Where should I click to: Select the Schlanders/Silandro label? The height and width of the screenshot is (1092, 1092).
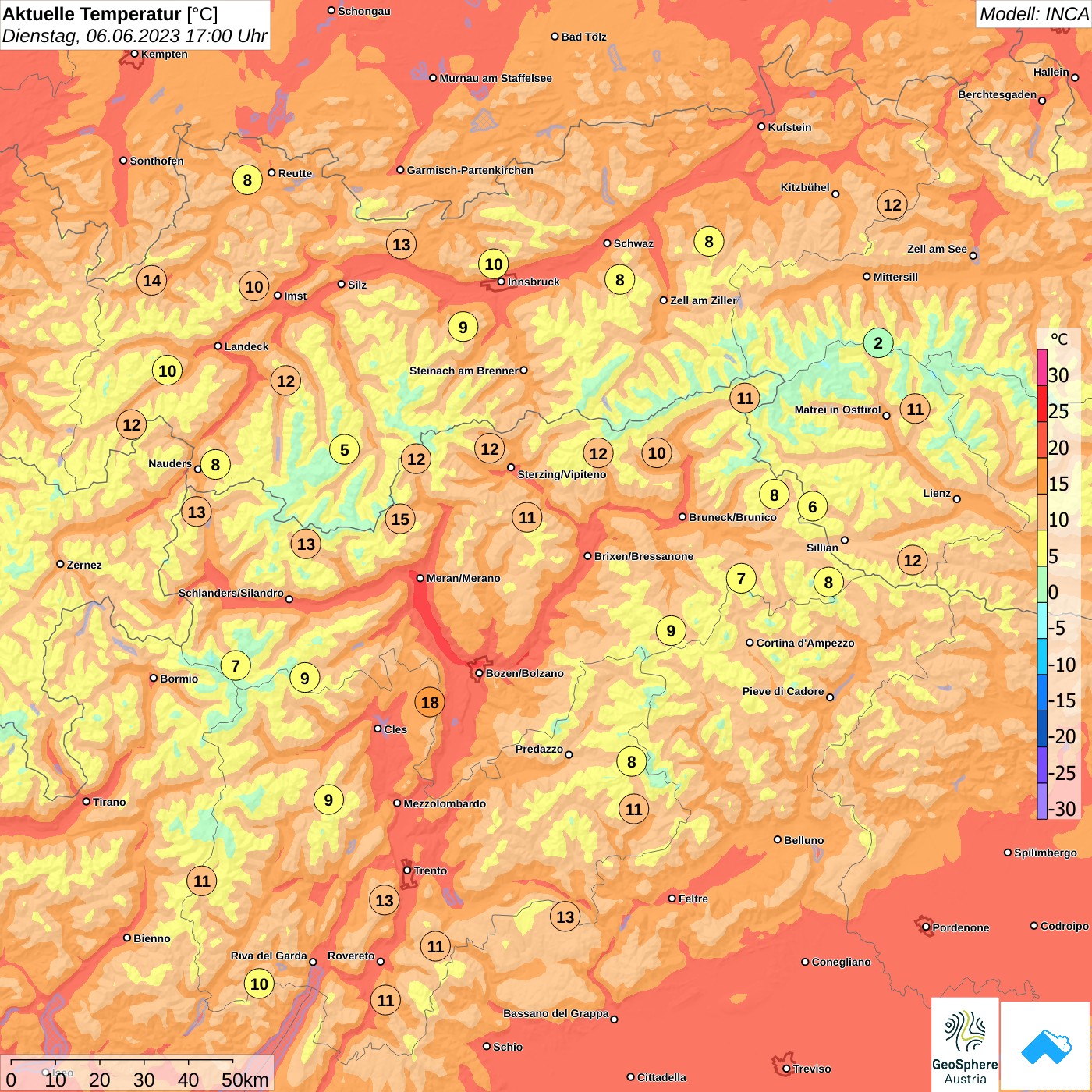[231, 593]
